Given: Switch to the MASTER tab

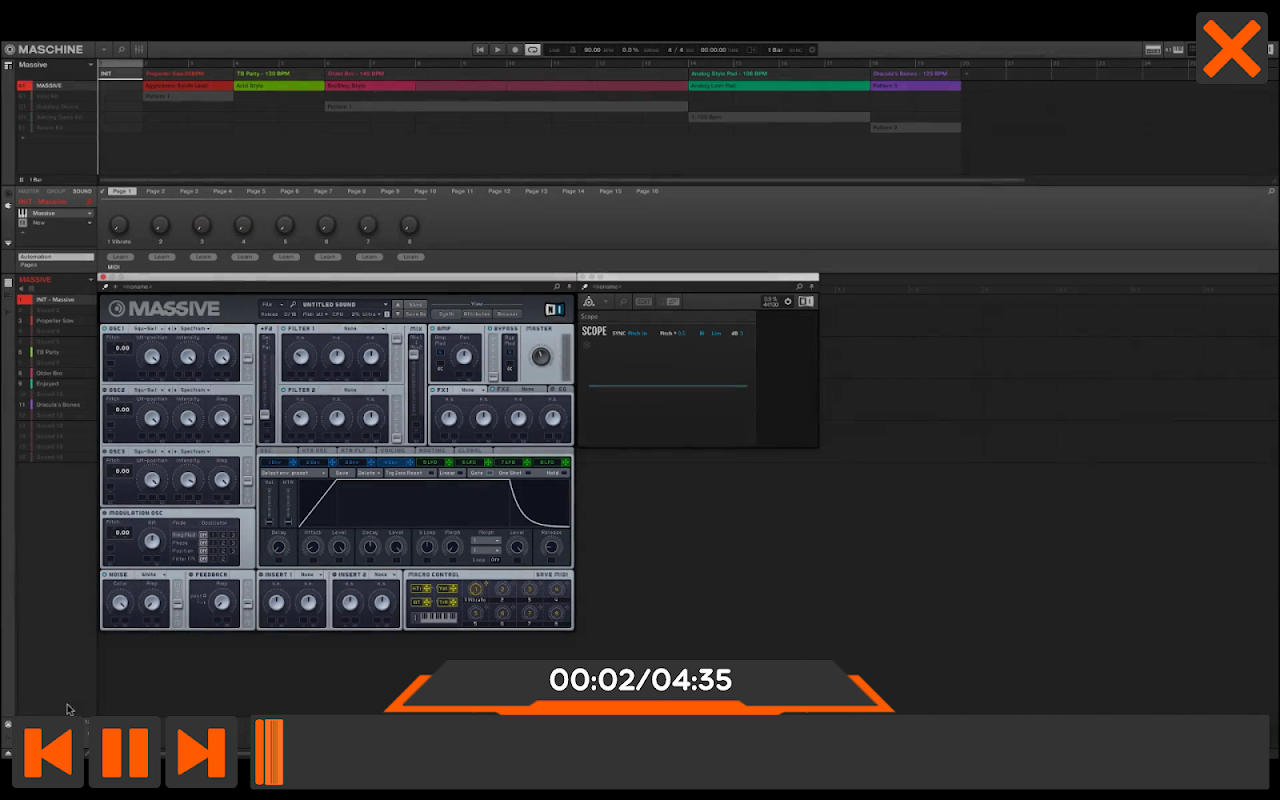Looking at the screenshot, I should point(28,191).
